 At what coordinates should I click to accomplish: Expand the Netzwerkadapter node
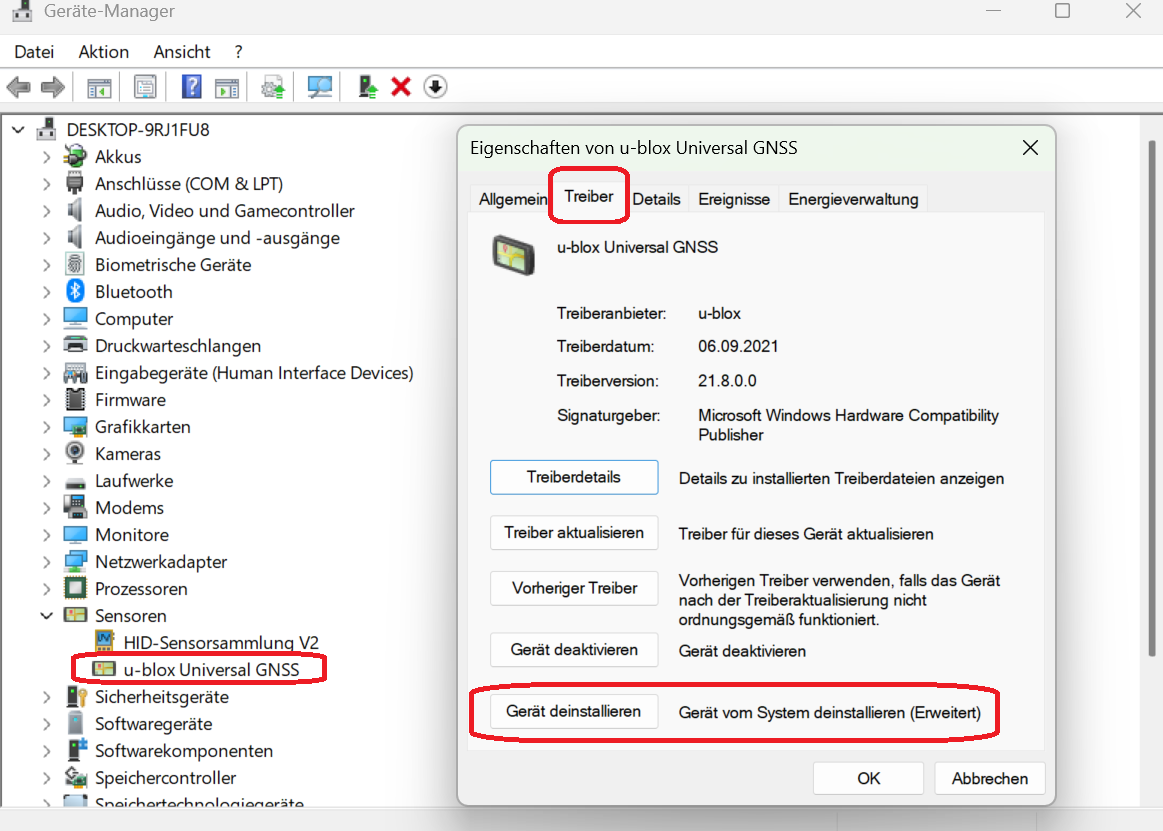pyautogui.click(x=47, y=562)
